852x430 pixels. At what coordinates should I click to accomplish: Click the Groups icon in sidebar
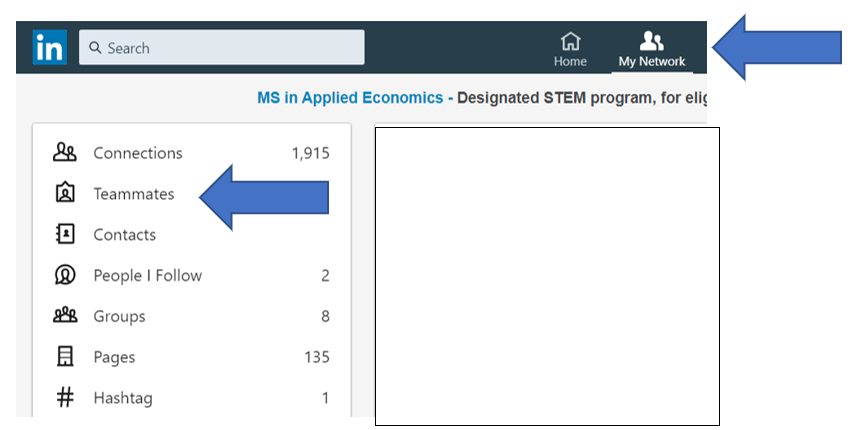coord(65,315)
